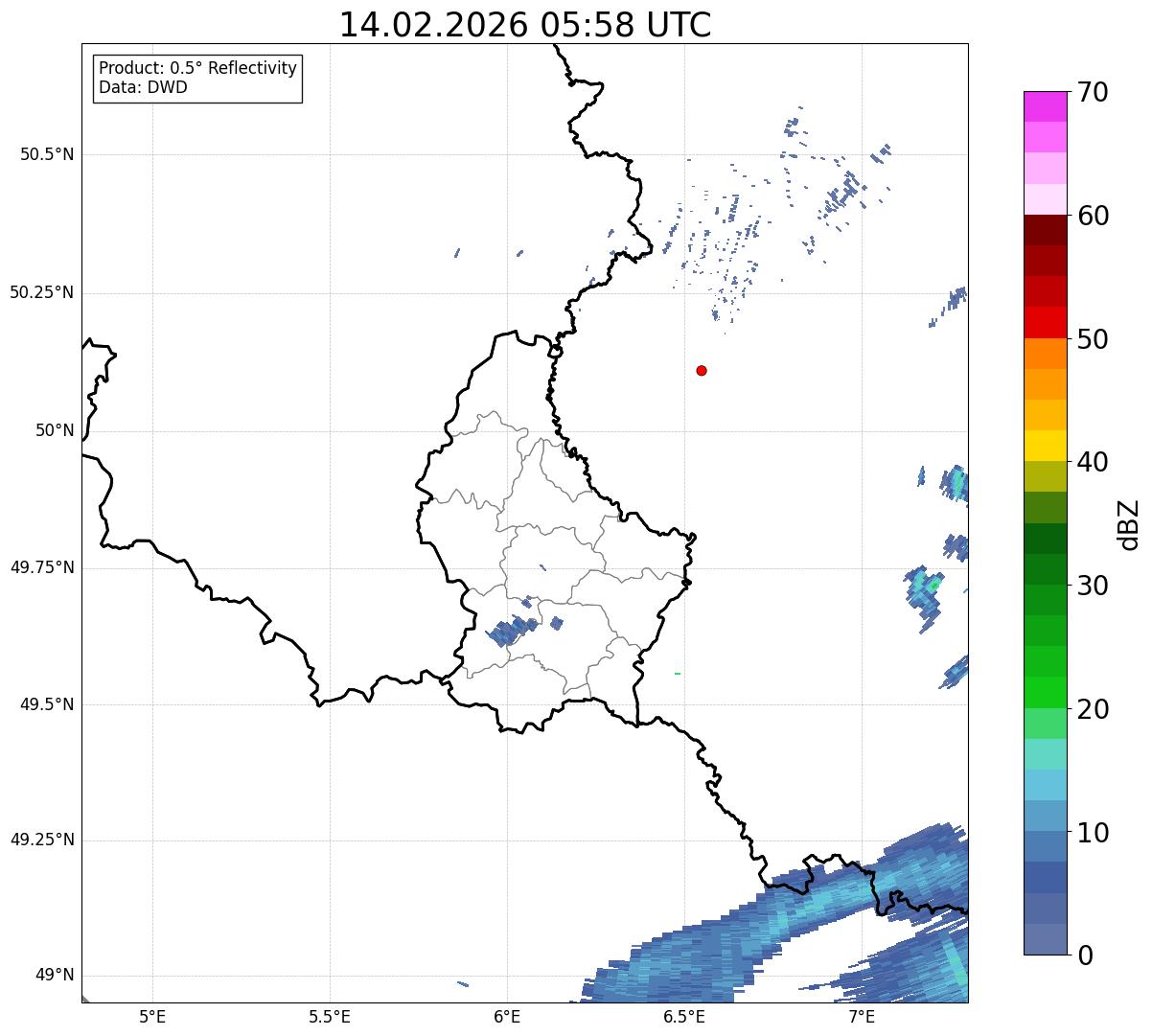
Task: Pick the dark blue colorbar segment below 10
Action: pos(1046,877)
